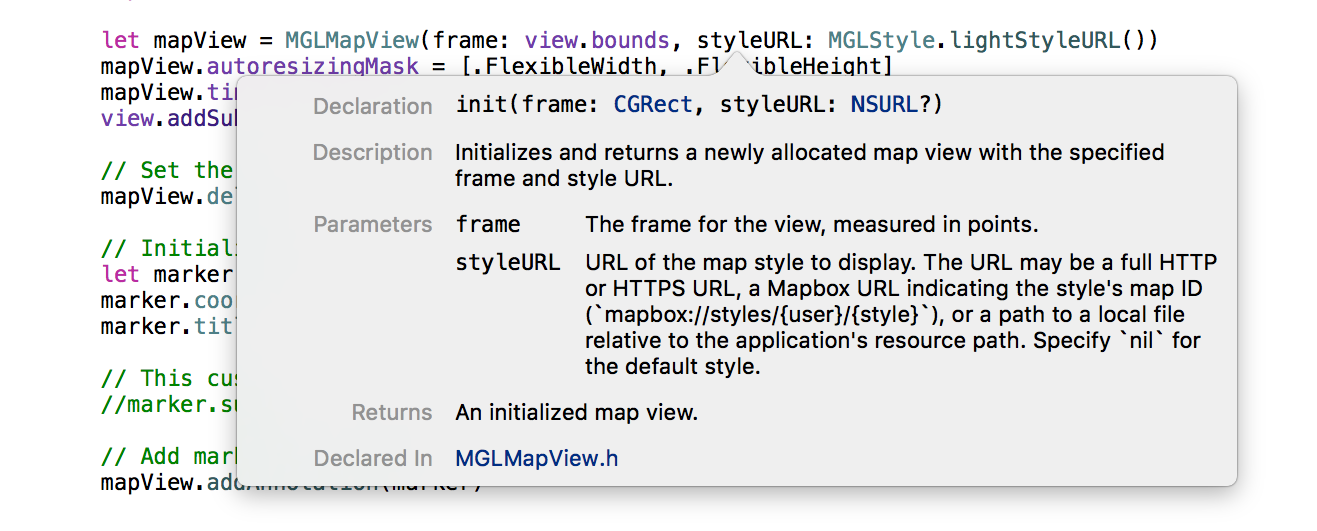Click the mapbox://styles URL example text
The height and width of the screenshot is (531, 1317).
[x=765, y=315]
